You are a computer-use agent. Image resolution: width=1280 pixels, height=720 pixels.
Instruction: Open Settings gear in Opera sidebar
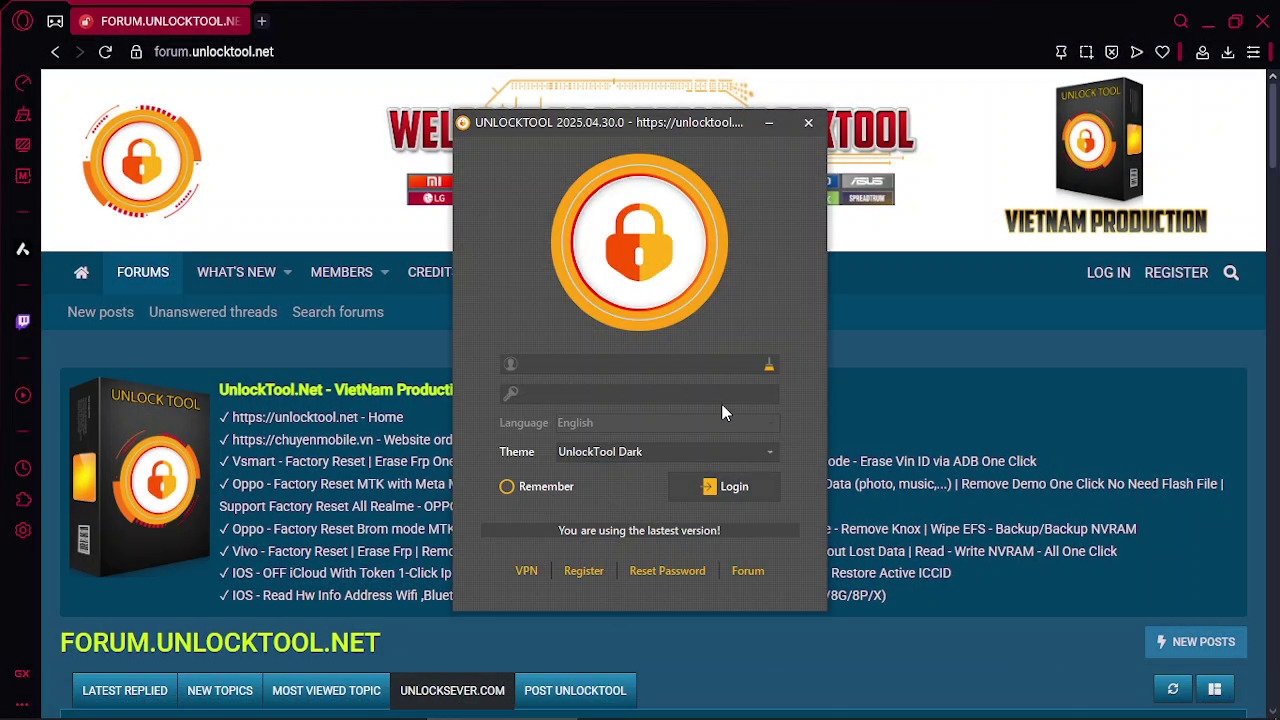coord(22,530)
